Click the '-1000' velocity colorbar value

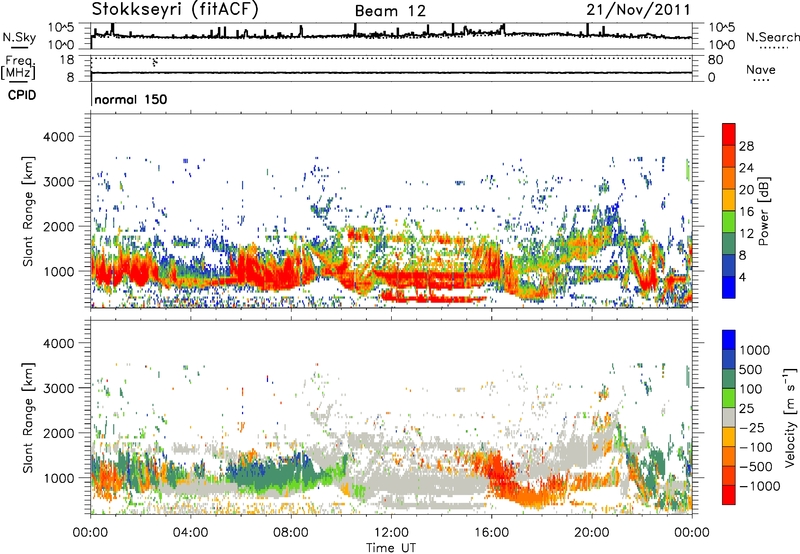pyautogui.click(x=759, y=486)
